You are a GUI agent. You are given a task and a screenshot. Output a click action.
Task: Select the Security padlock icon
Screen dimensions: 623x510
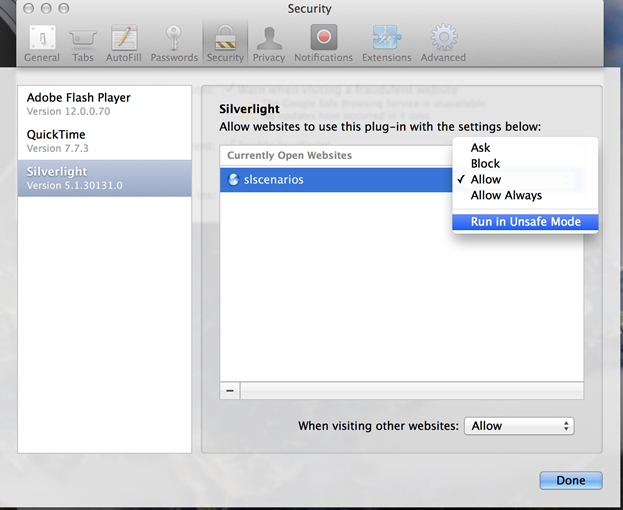(225, 38)
